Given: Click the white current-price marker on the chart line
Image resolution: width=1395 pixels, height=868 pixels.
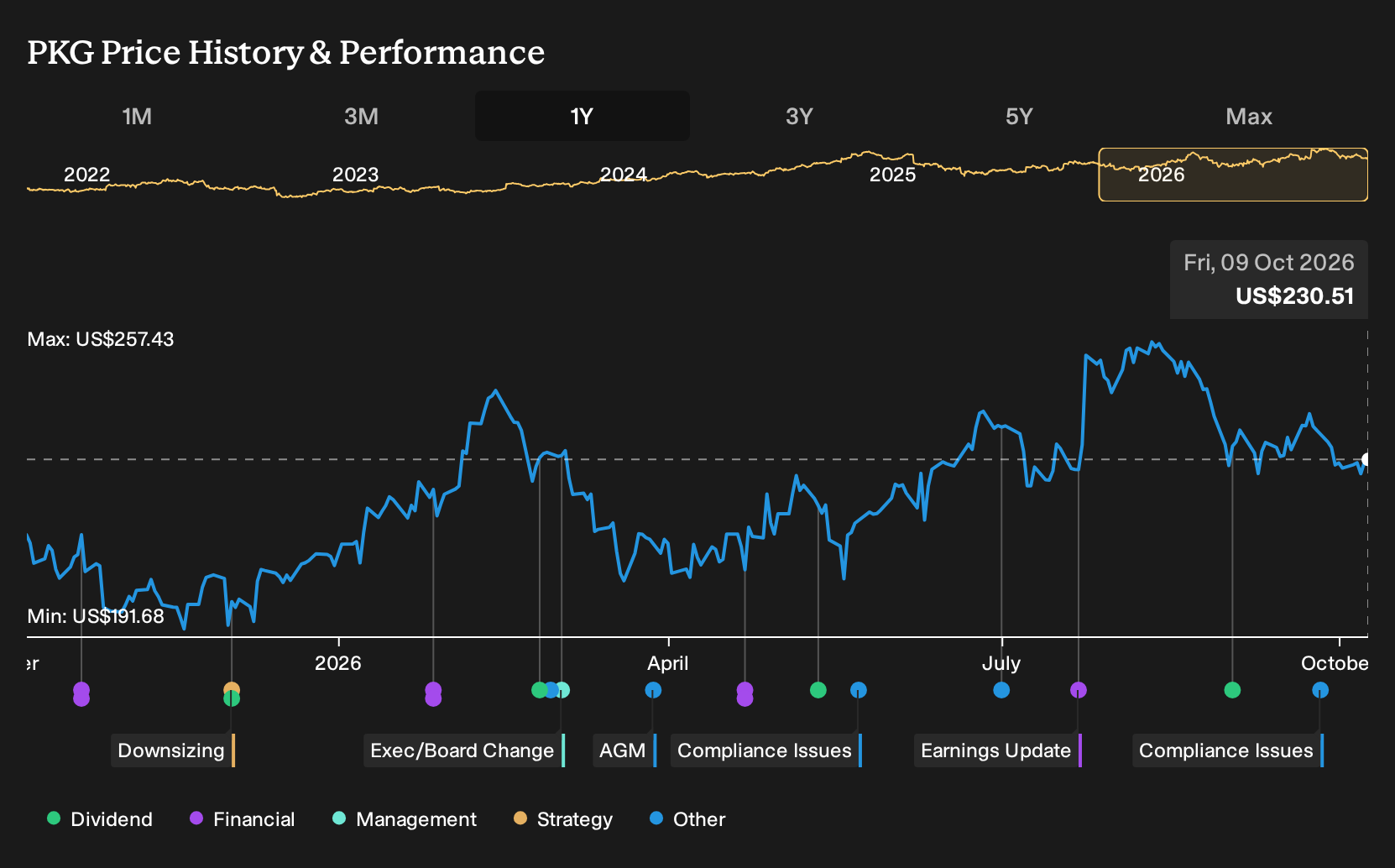Looking at the screenshot, I should pyautogui.click(x=1366, y=459).
